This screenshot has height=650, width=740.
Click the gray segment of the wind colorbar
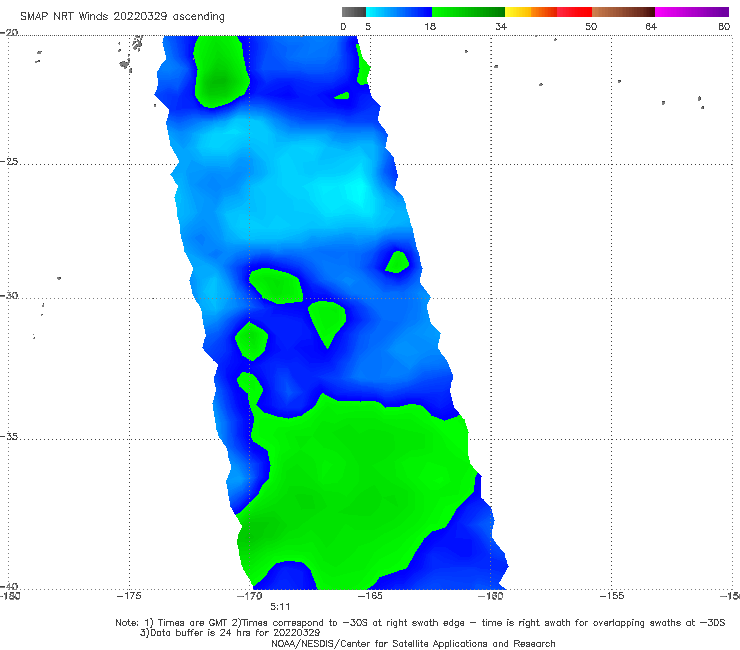point(354,12)
